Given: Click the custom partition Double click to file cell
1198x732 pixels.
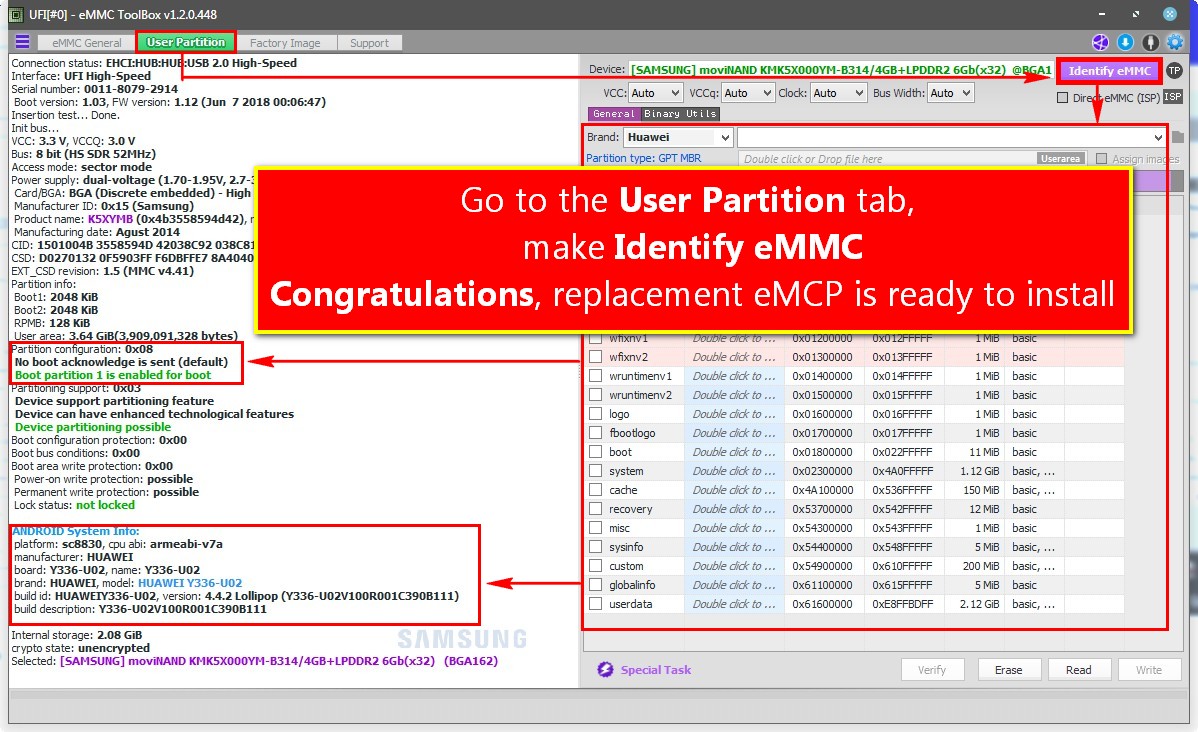Looking at the screenshot, I should pos(733,566).
